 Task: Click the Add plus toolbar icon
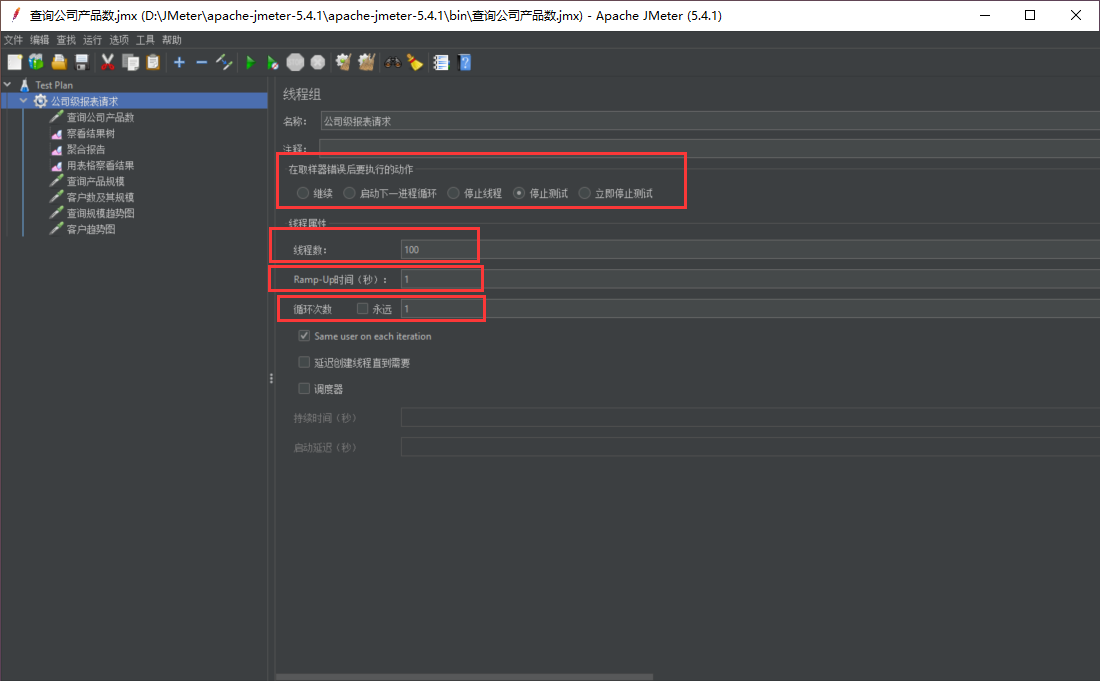point(179,62)
